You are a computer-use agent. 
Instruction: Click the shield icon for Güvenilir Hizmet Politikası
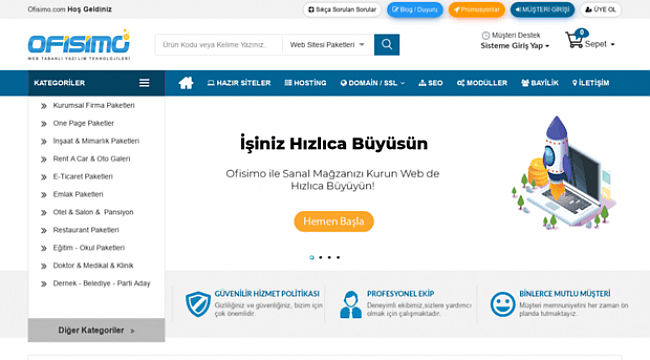click(198, 304)
